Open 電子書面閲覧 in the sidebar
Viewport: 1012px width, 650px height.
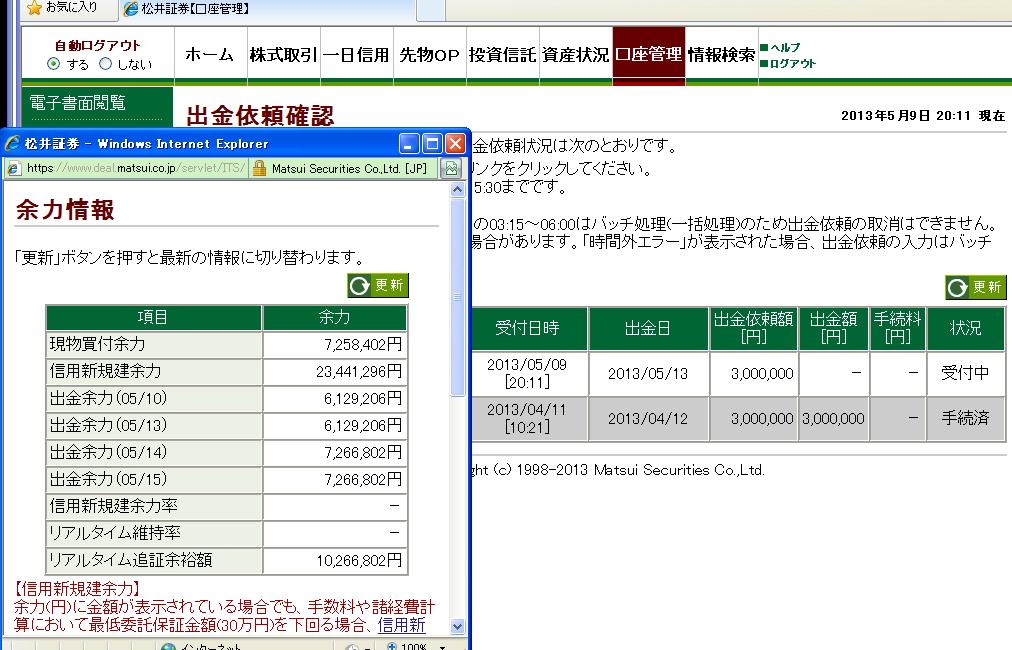click(78, 102)
